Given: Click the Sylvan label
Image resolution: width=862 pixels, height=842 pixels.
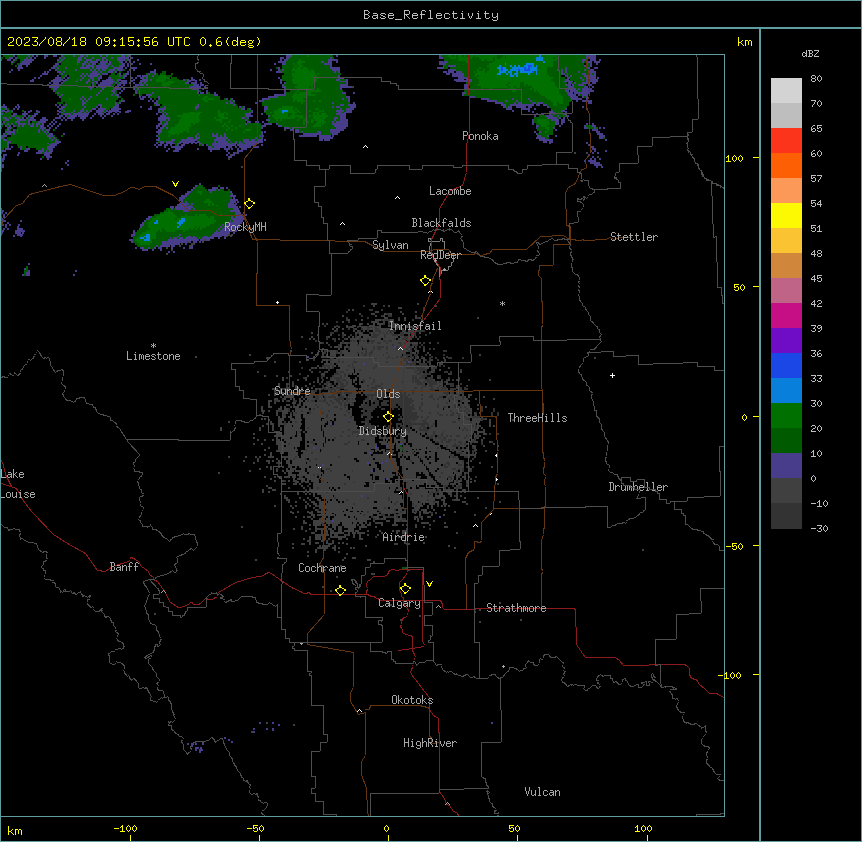Looking at the screenshot, I should (390, 245).
